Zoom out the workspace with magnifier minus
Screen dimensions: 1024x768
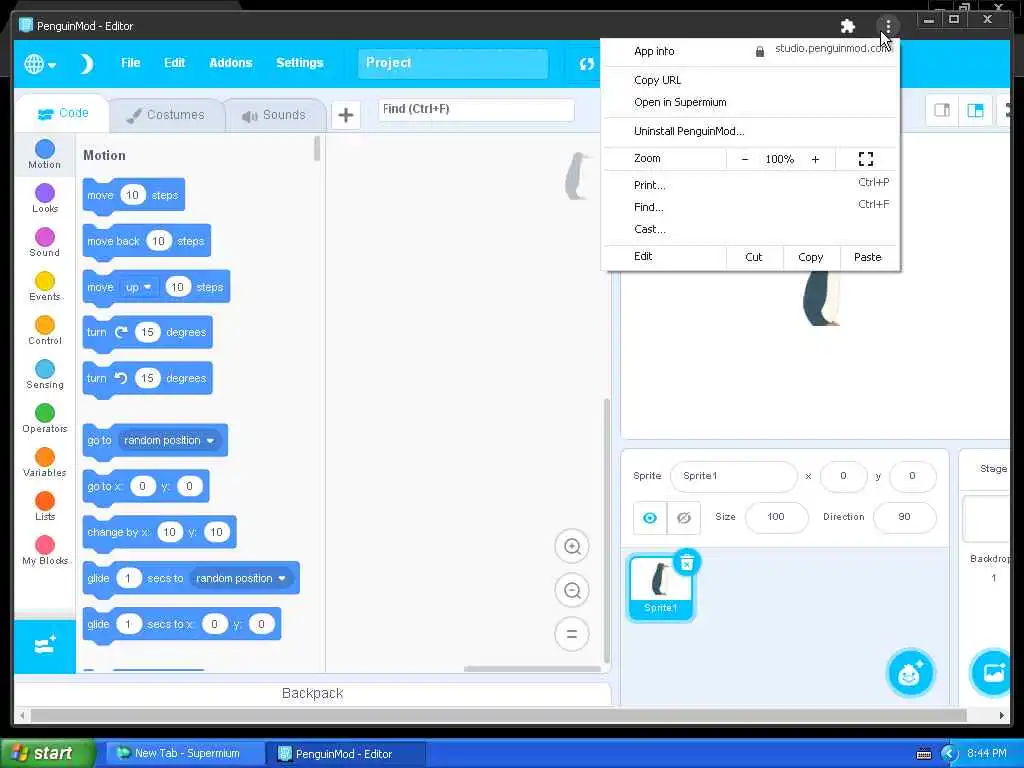click(x=572, y=590)
